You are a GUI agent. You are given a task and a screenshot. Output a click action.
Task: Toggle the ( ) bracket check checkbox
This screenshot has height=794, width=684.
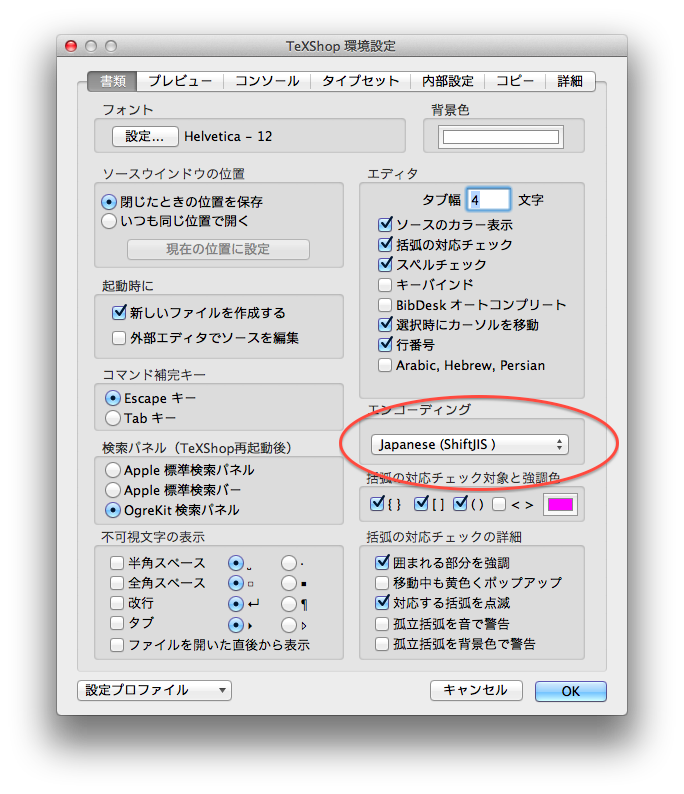460,504
